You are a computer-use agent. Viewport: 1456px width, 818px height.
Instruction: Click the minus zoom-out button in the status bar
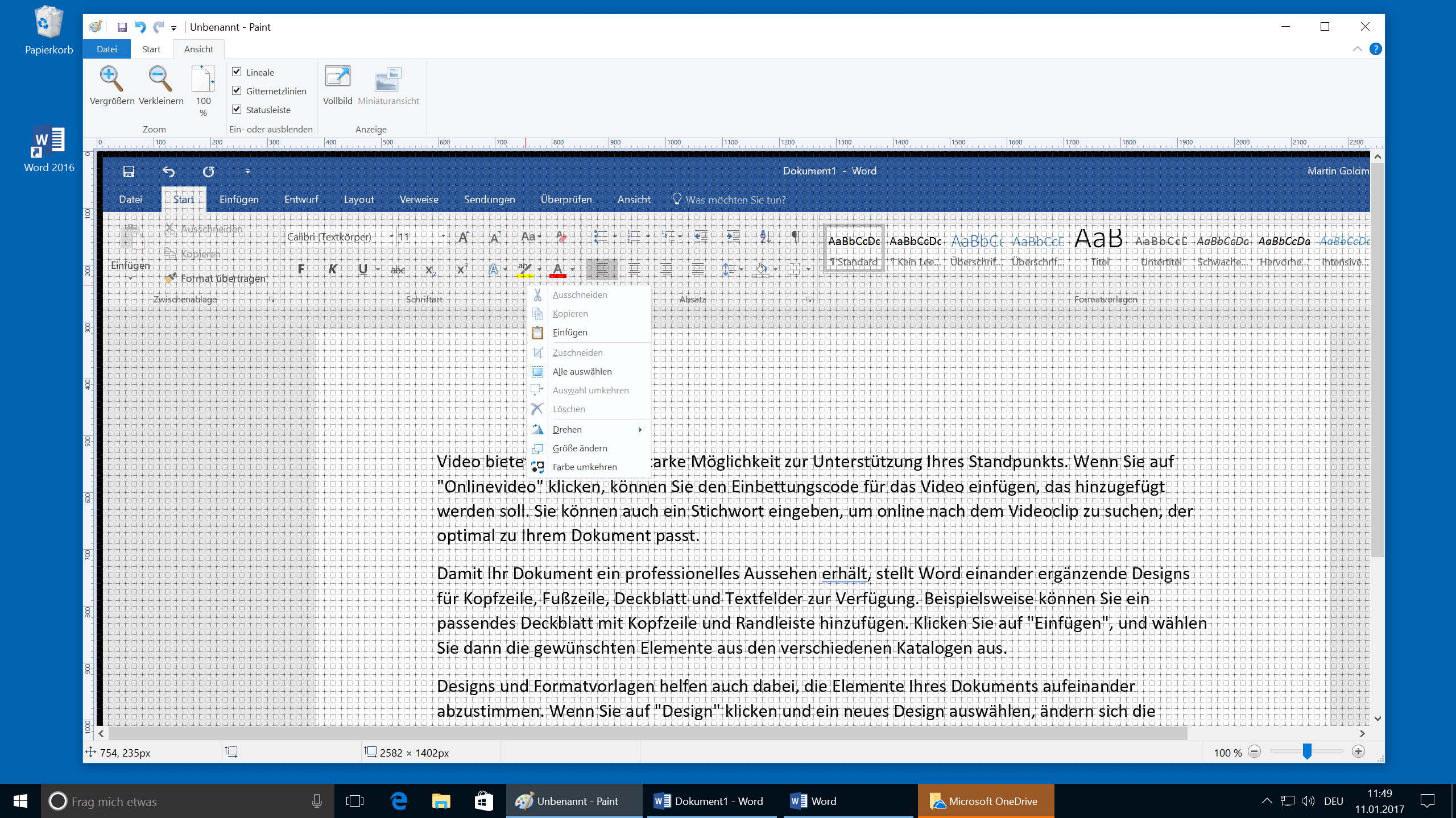(x=1254, y=752)
